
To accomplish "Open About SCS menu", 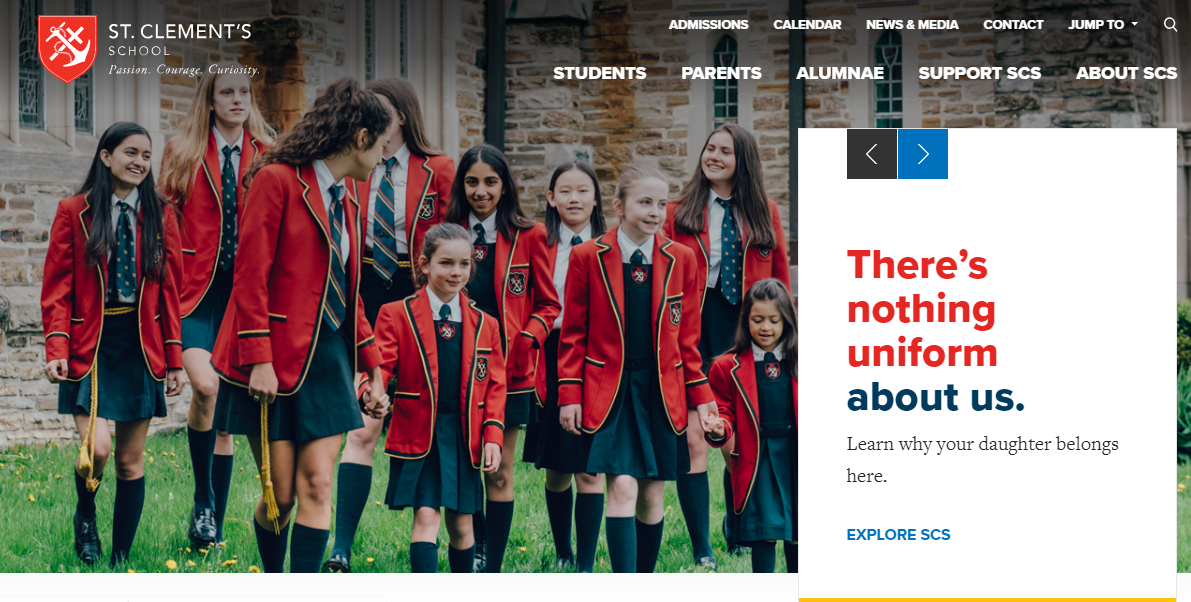I will [x=1126, y=73].
